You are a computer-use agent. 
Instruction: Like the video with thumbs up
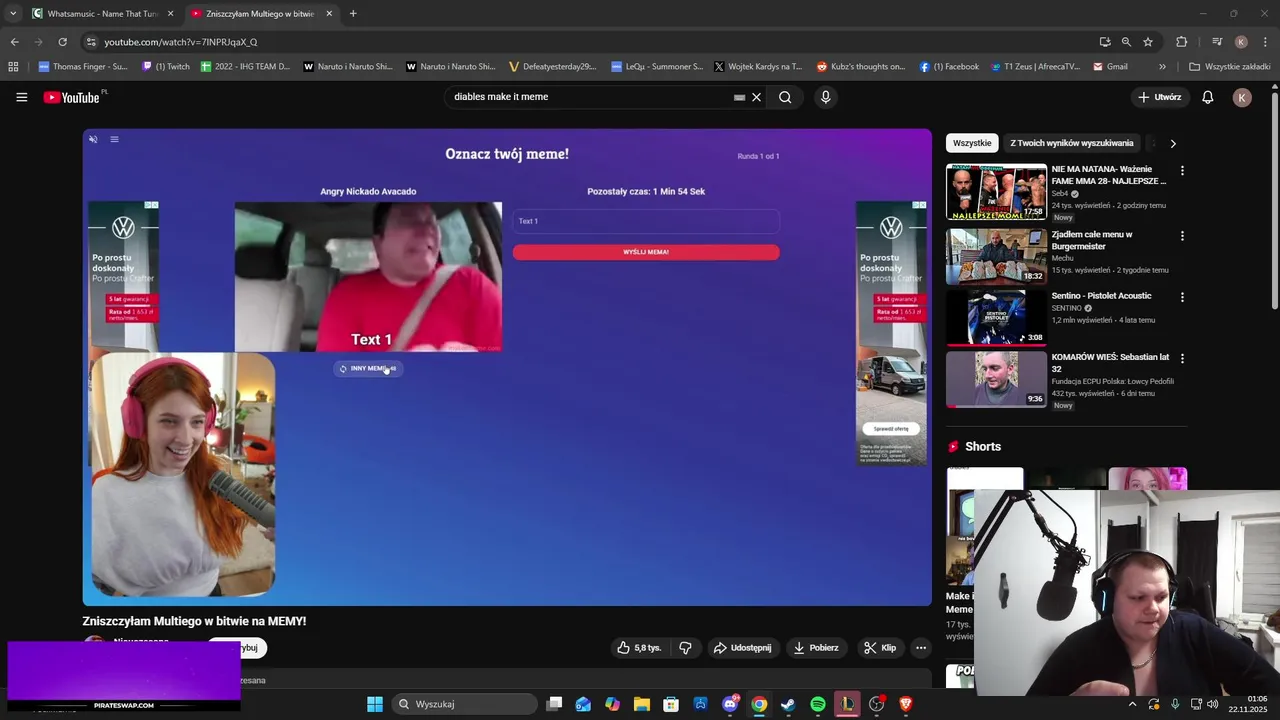(640, 648)
